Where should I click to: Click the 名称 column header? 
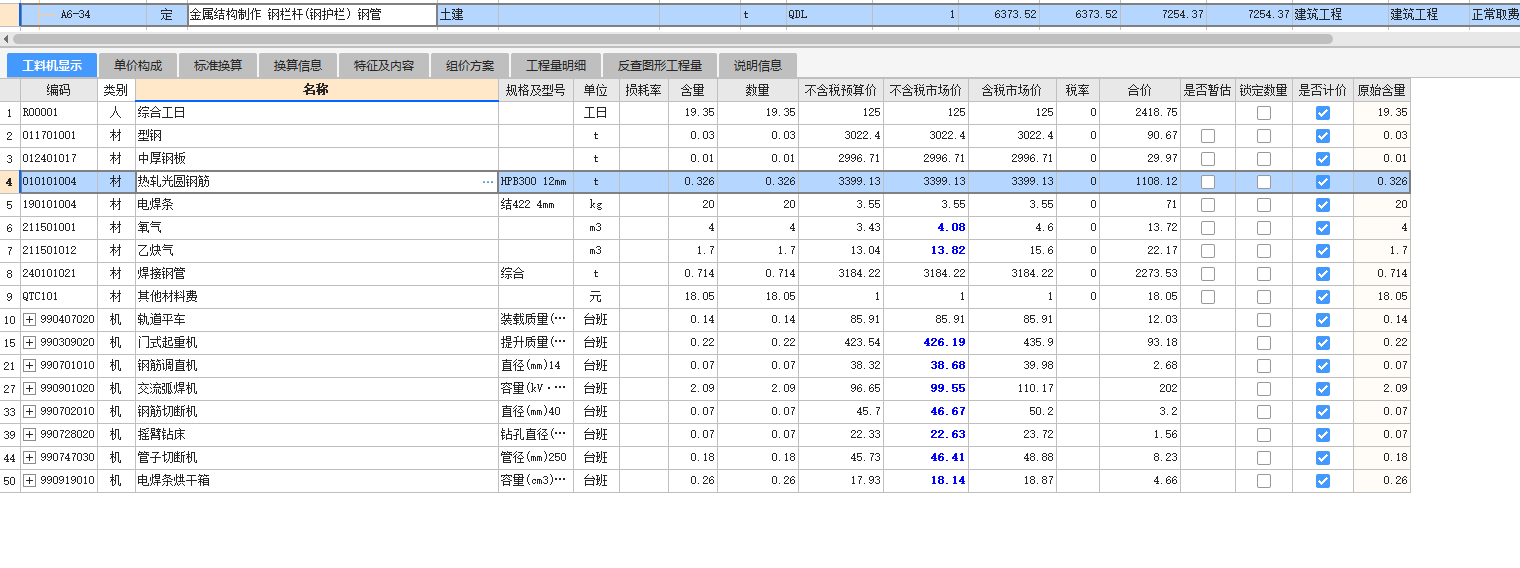click(x=317, y=90)
